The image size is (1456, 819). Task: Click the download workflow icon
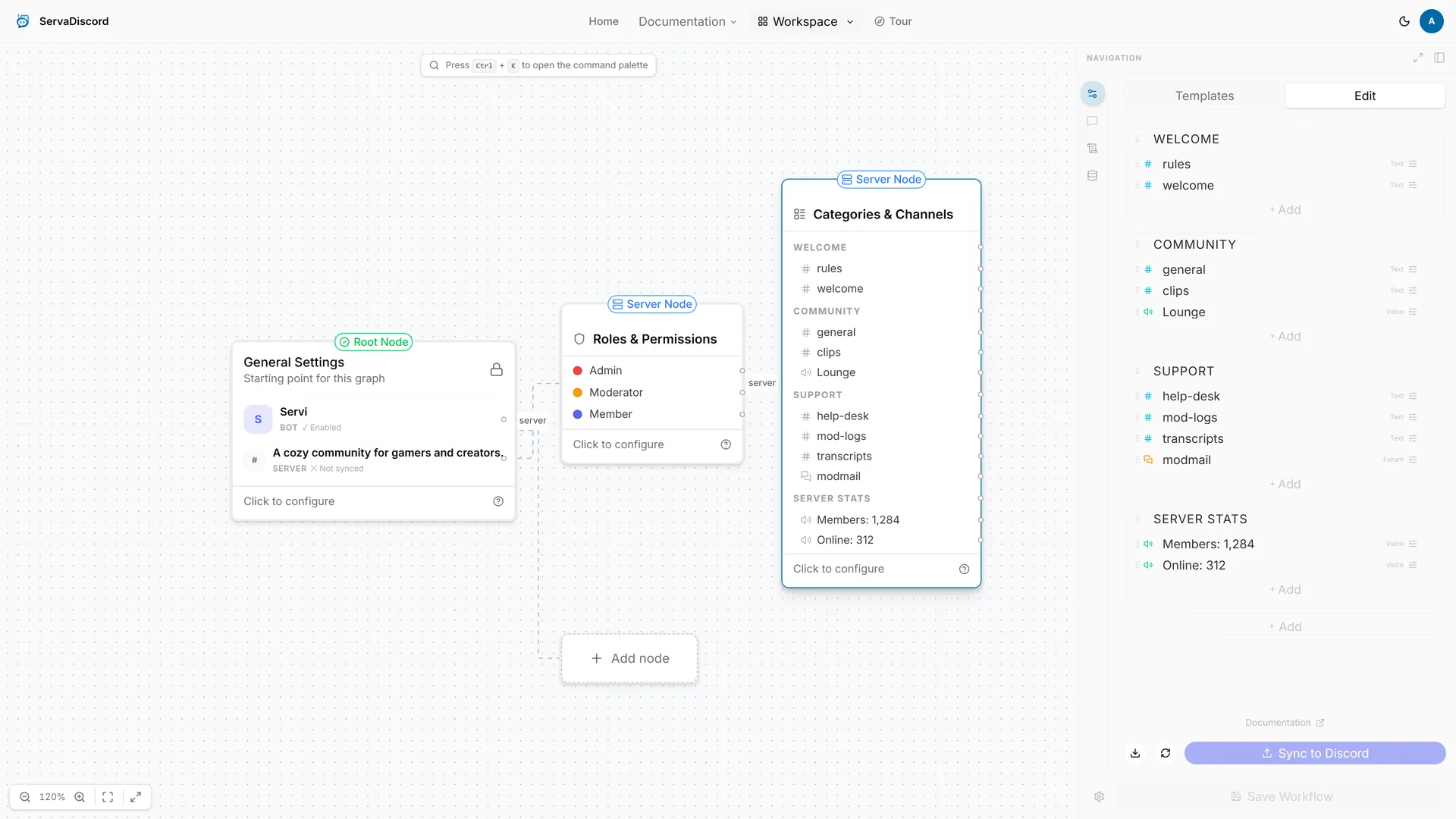1134,753
